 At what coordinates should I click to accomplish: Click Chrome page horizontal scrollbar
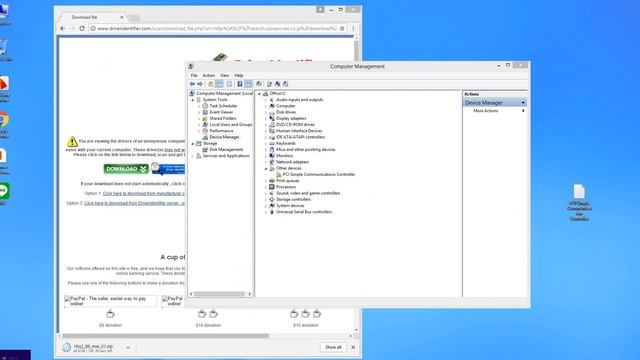point(165,336)
